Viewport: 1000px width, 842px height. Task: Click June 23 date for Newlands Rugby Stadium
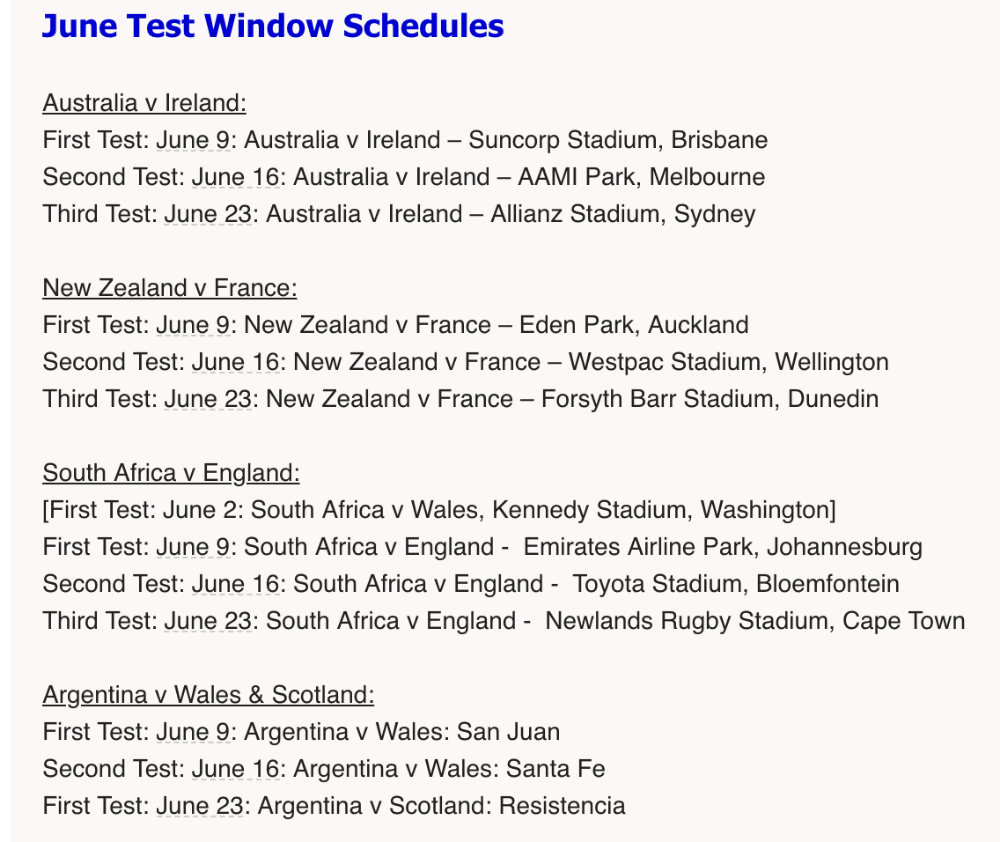pyautogui.click(x=208, y=621)
